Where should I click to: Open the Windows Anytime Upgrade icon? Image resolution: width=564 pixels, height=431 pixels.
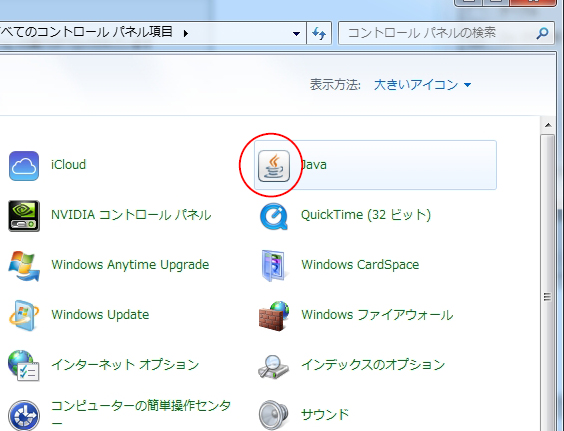(24, 266)
